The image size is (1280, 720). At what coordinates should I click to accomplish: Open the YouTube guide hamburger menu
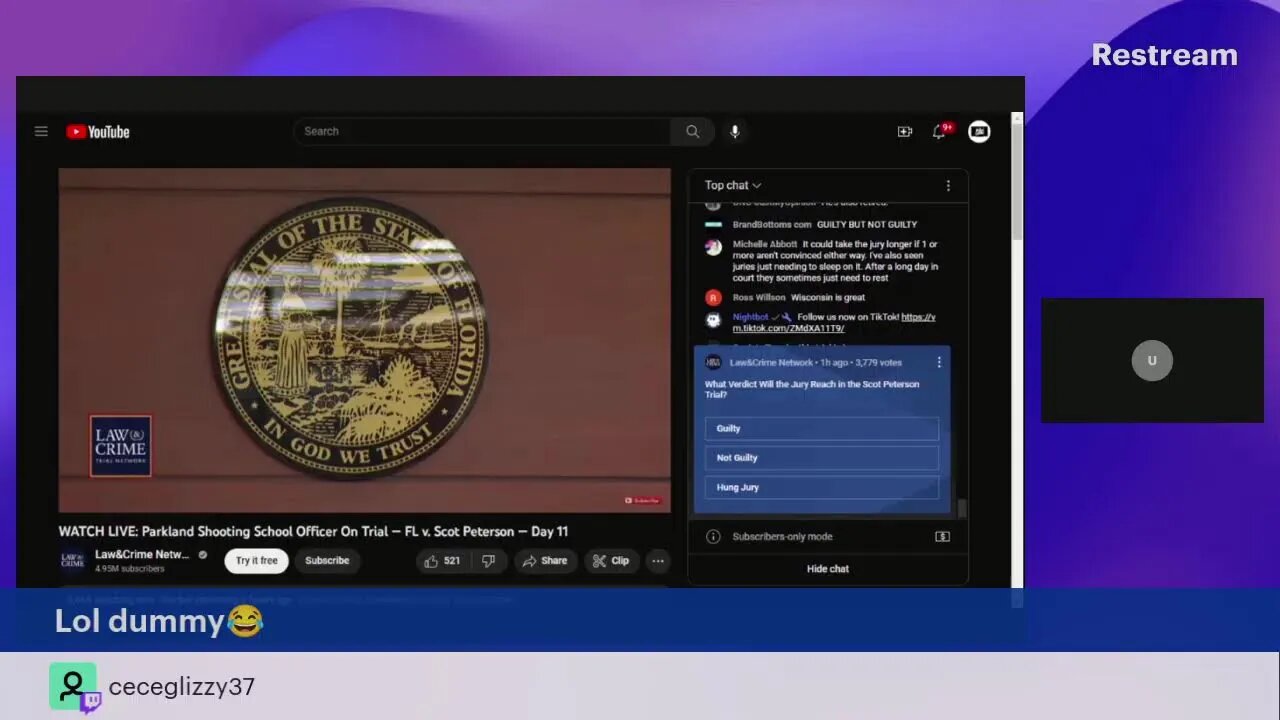(41, 131)
